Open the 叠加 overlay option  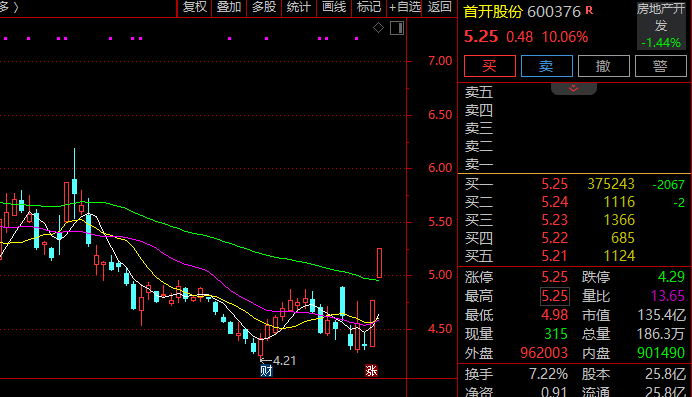click(229, 7)
